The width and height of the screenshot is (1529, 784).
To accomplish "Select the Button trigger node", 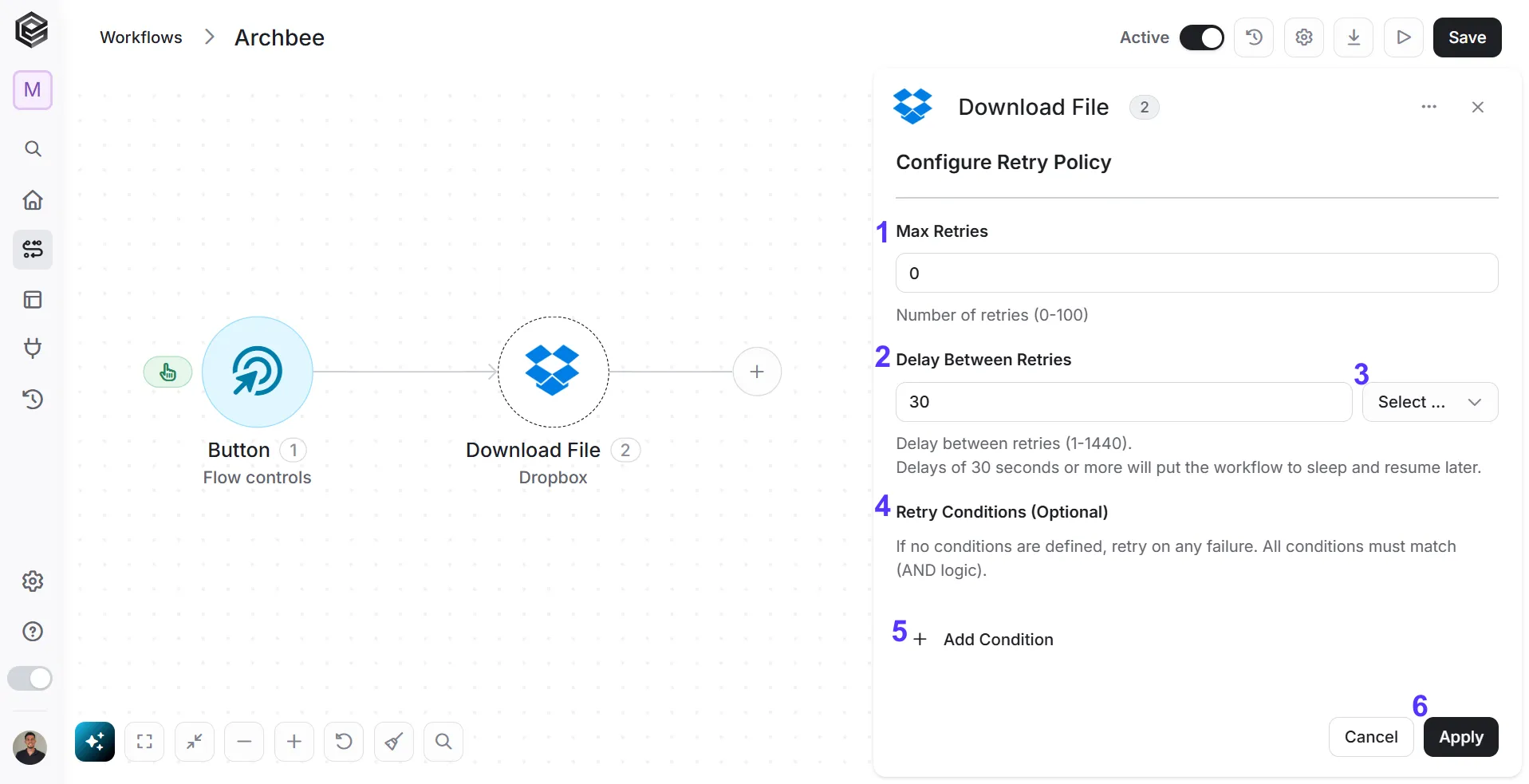I will click(x=257, y=372).
